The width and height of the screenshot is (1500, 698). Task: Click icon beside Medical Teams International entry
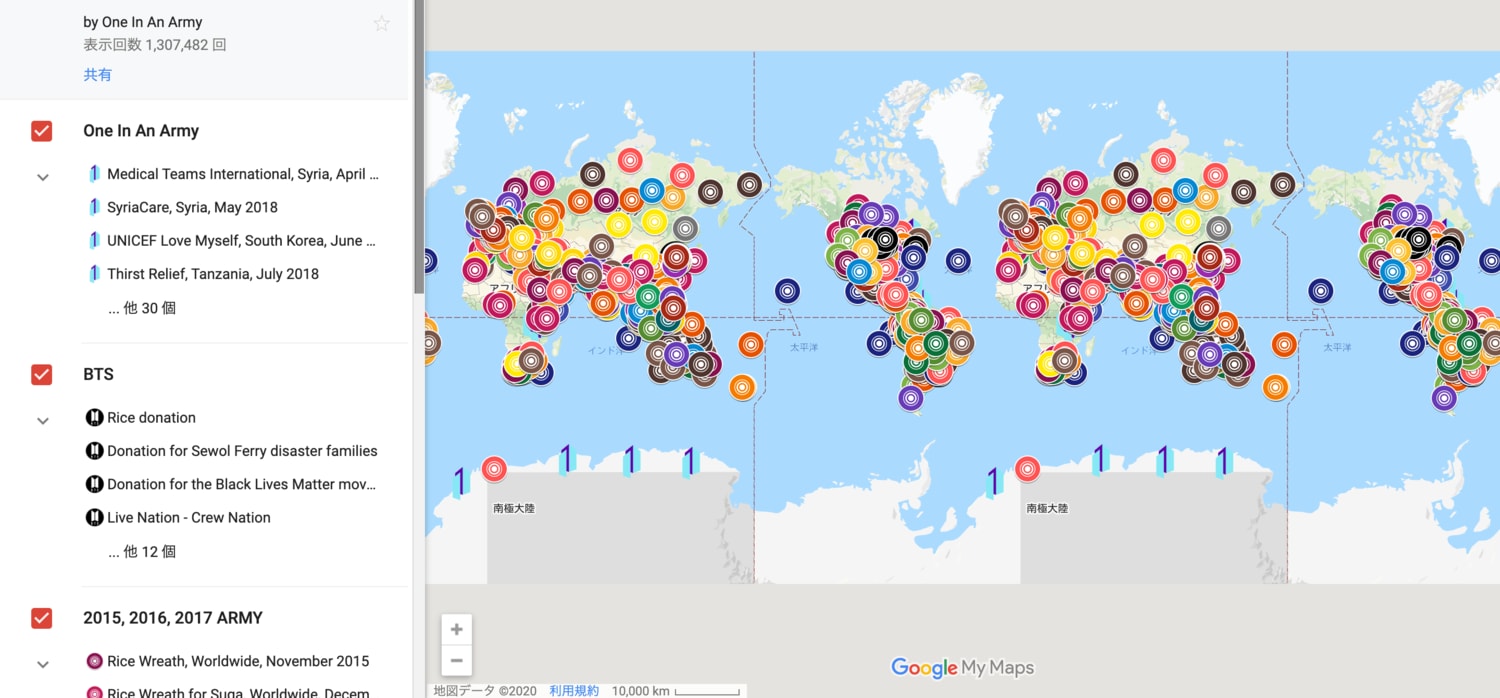tap(94, 174)
